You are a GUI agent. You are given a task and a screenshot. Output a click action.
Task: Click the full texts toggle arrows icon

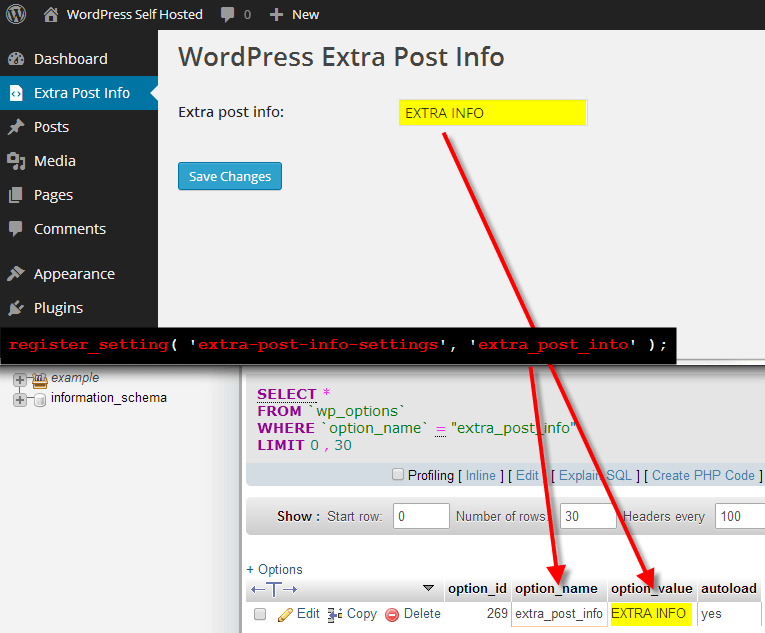coord(274,590)
